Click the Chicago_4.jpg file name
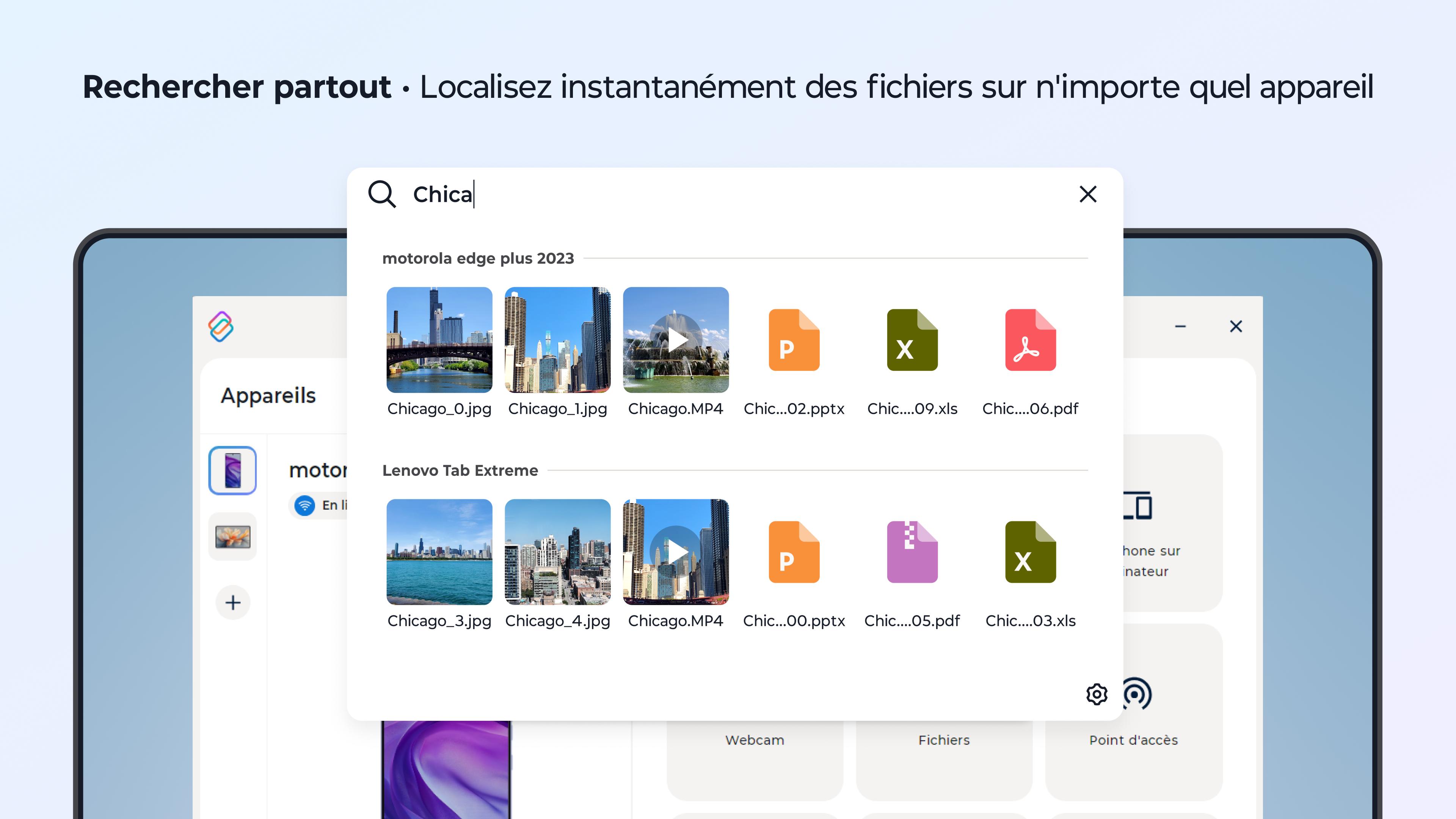Image resolution: width=1456 pixels, height=819 pixels. tap(557, 621)
